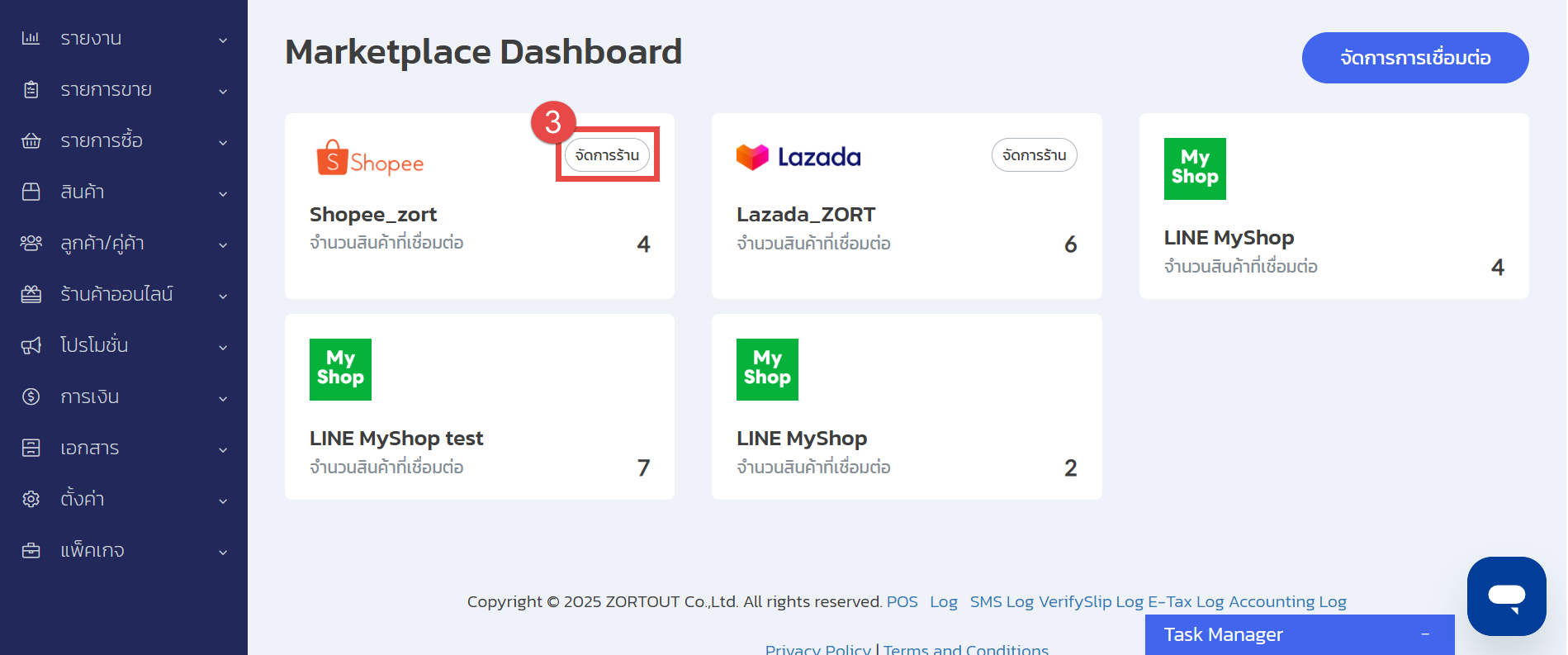Open the แพ็คเกจ menu item
This screenshot has height=655, width=1568.
point(92,550)
